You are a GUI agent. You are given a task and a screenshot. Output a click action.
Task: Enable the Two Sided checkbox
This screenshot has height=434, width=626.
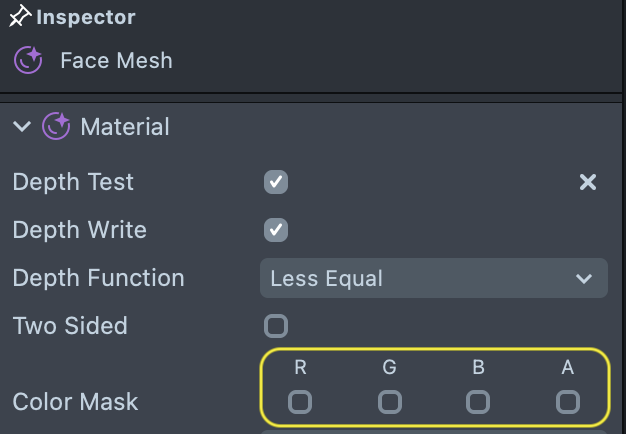click(x=276, y=326)
